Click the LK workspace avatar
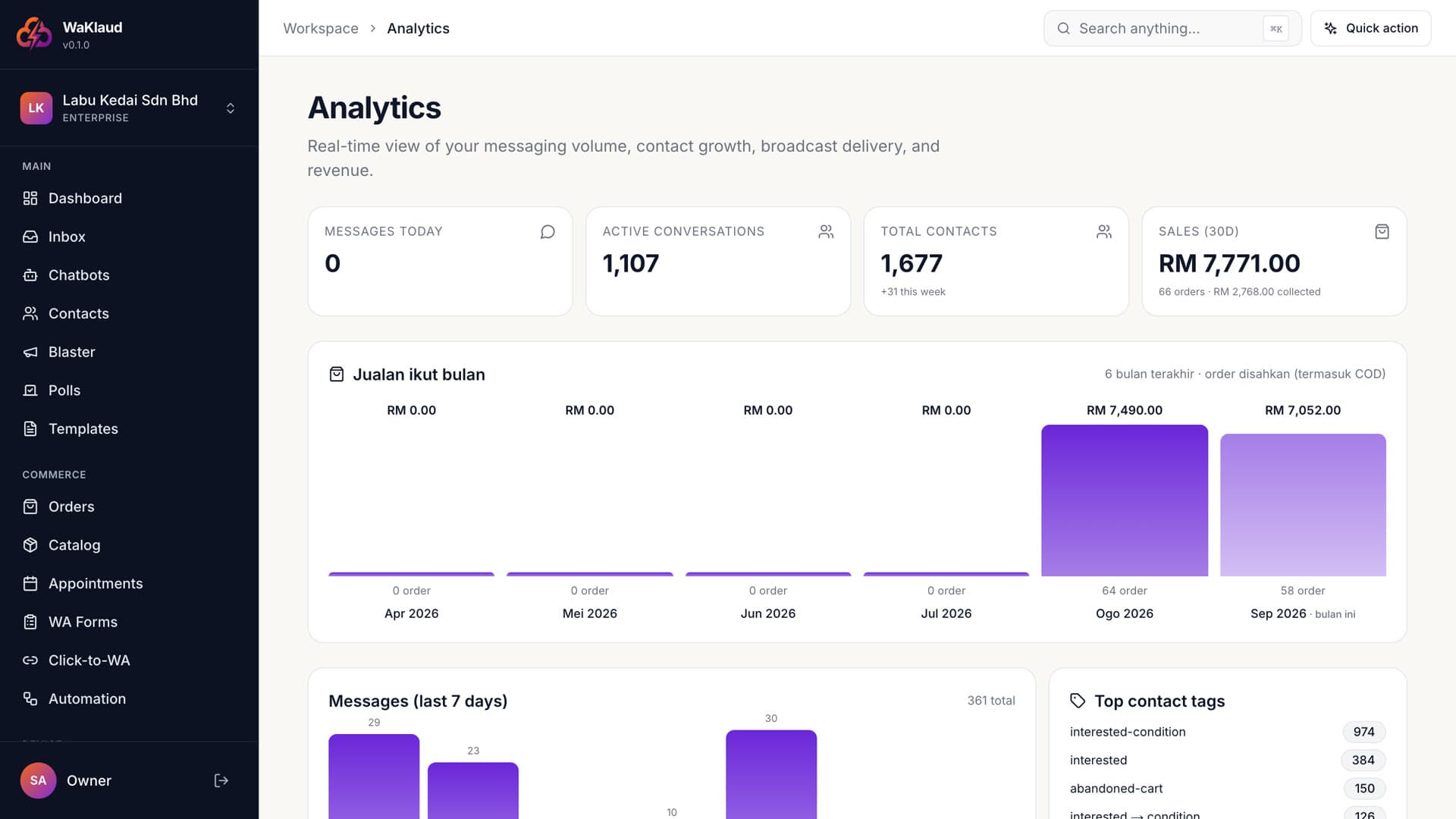The width and height of the screenshot is (1456, 819). click(36, 108)
